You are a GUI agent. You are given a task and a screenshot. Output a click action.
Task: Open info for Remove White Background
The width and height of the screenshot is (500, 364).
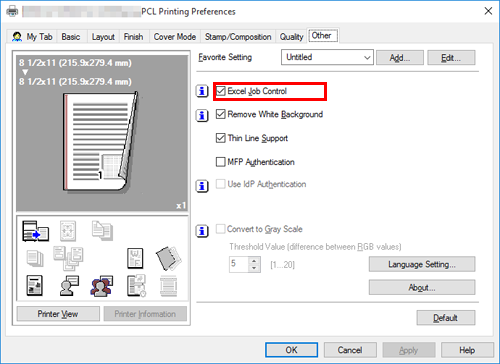pos(202,116)
